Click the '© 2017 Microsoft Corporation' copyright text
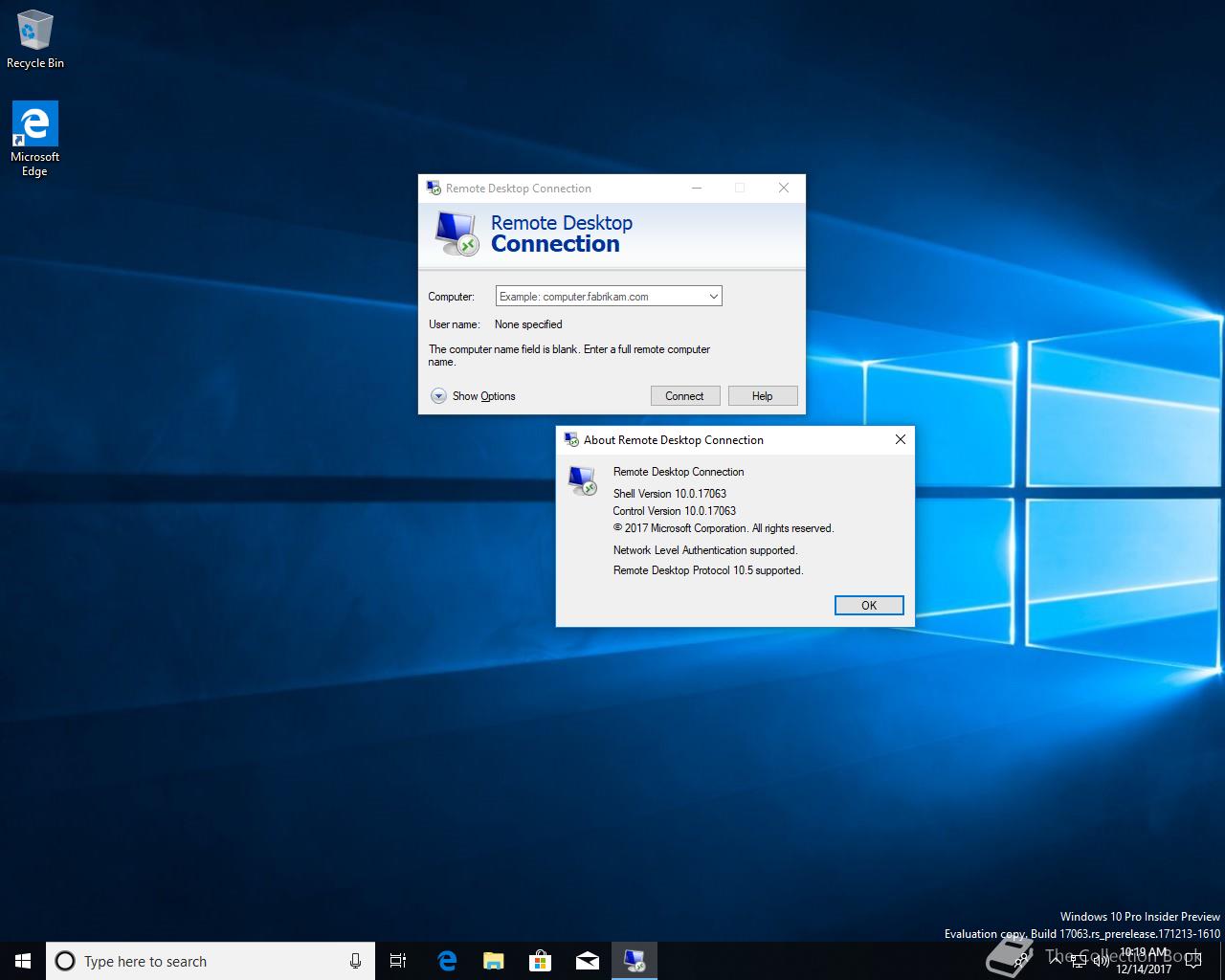This screenshot has height=980, width=1225. coord(724,528)
